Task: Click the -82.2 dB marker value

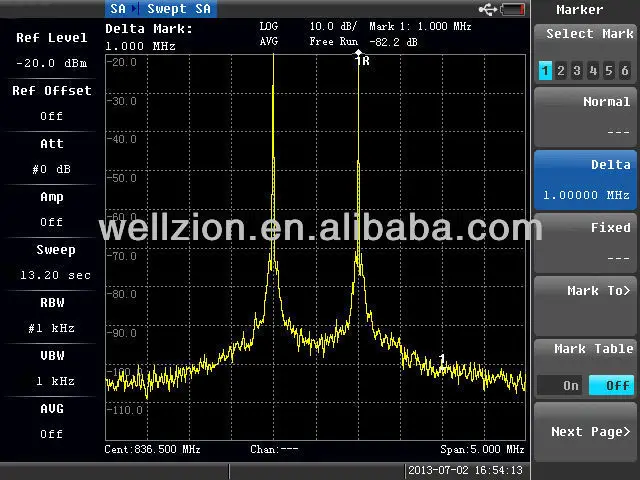Action: click(393, 42)
